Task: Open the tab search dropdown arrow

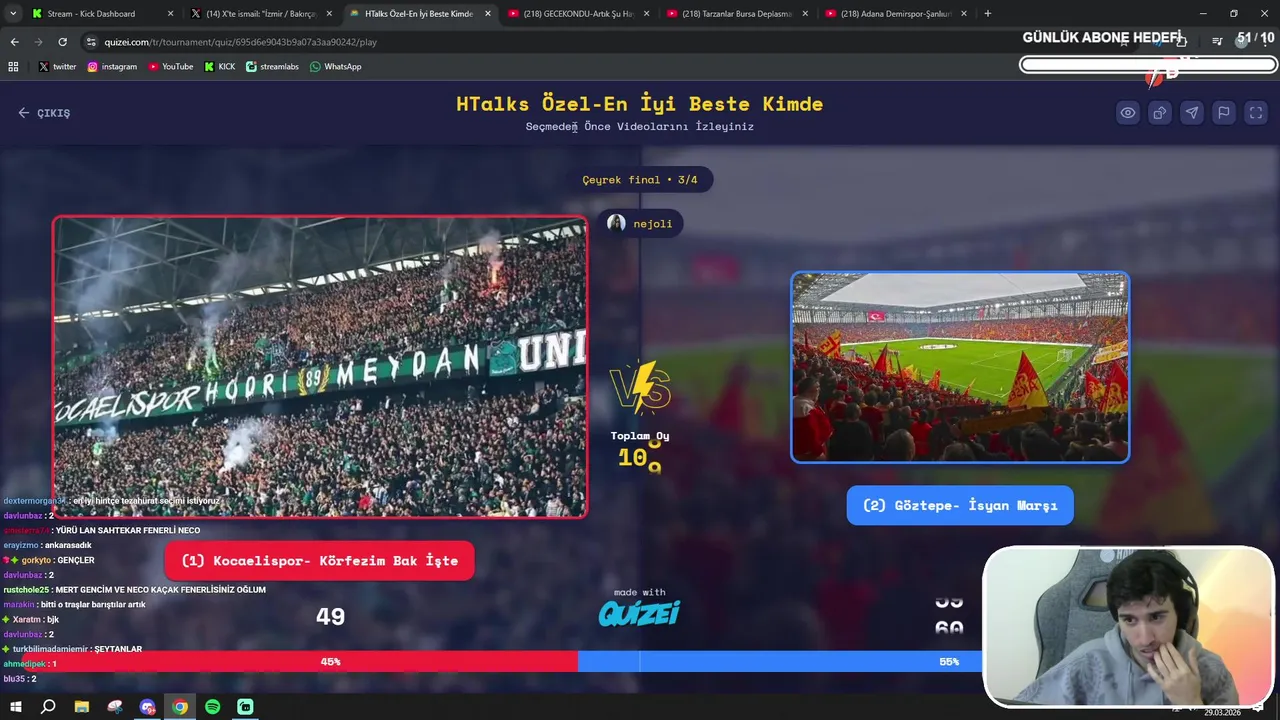Action: pyautogui.click(x=12, y=14)
